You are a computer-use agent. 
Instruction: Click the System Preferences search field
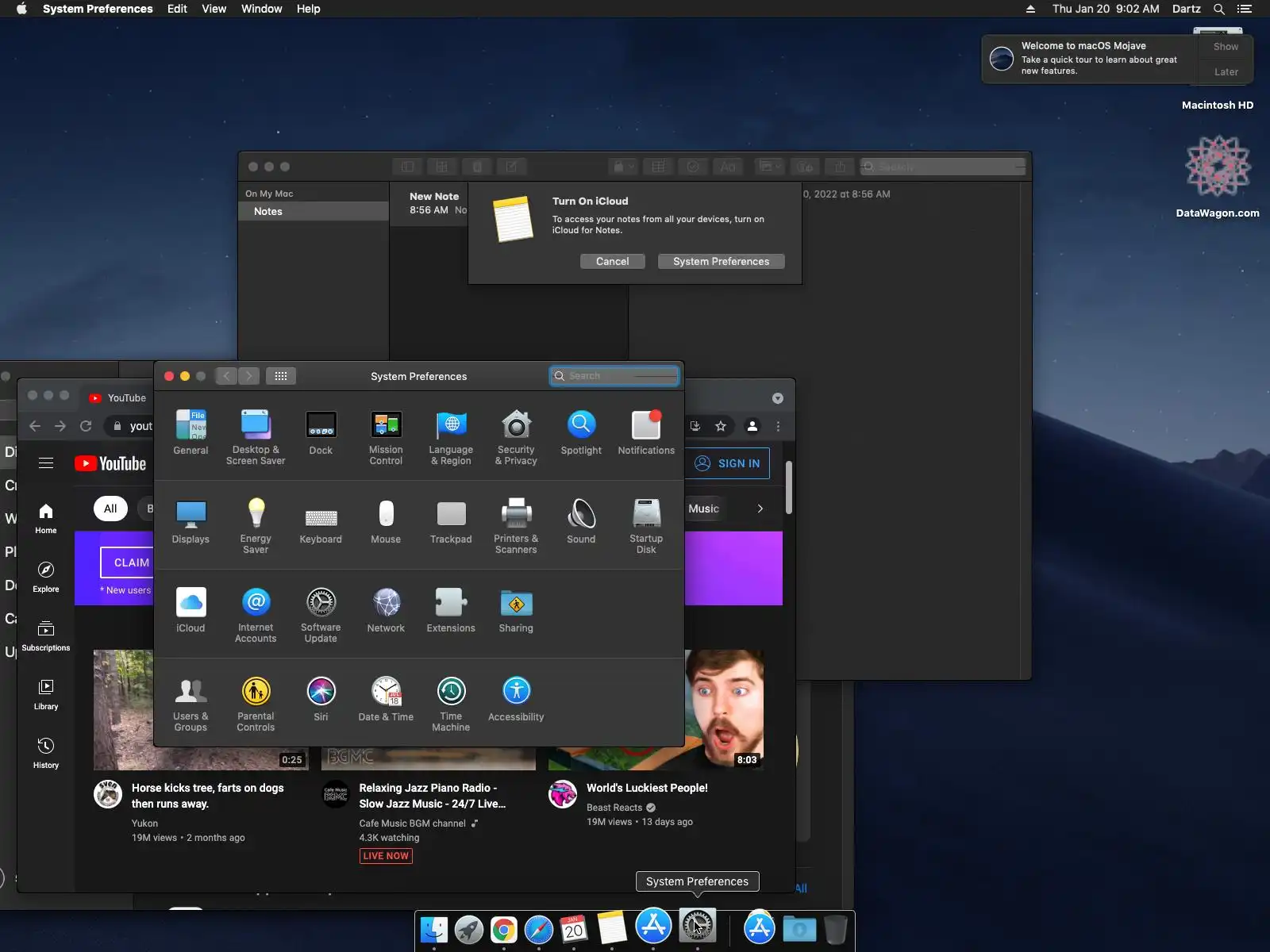coord(614,376)
